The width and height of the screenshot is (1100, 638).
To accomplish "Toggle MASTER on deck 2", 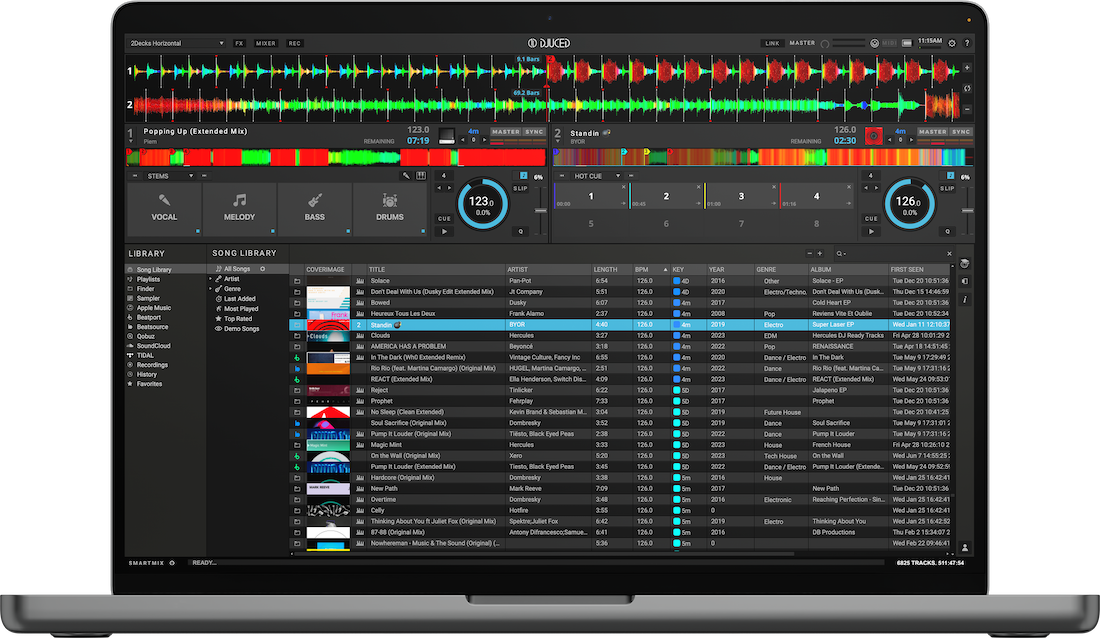I will tap(931, 132).
